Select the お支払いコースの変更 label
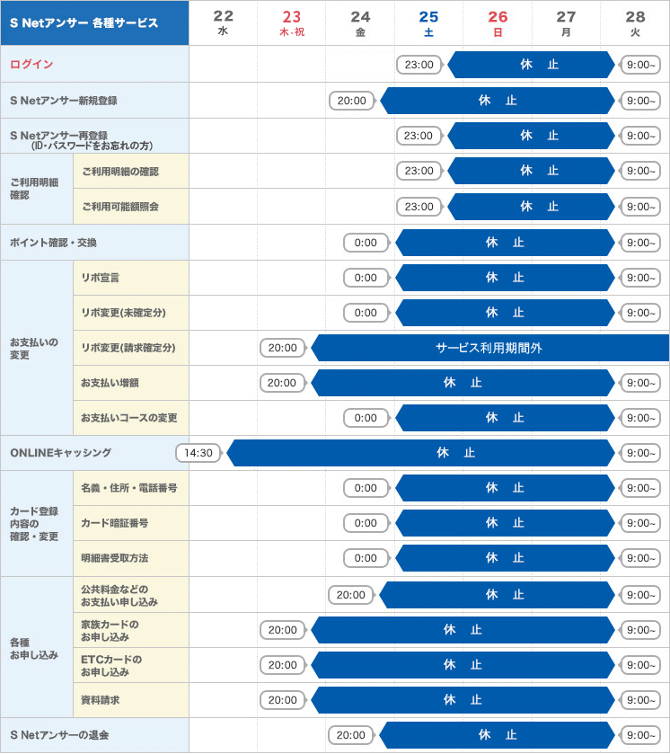Screen dimensions: 670x754 pyautogui.click(x=129, y=417)
